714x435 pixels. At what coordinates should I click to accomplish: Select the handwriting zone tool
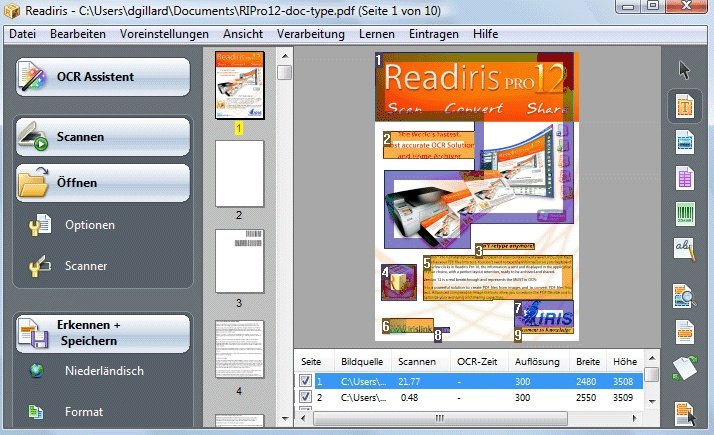[x=685, y=250]
